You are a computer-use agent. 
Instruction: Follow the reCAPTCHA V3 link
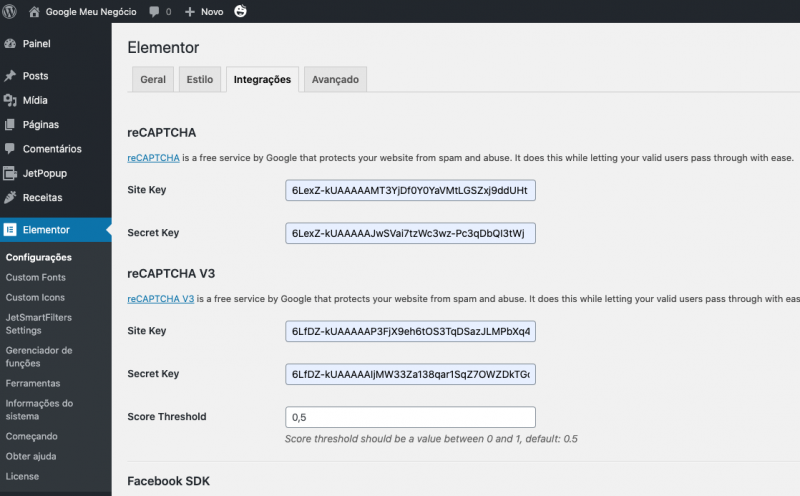pos(160,299)
